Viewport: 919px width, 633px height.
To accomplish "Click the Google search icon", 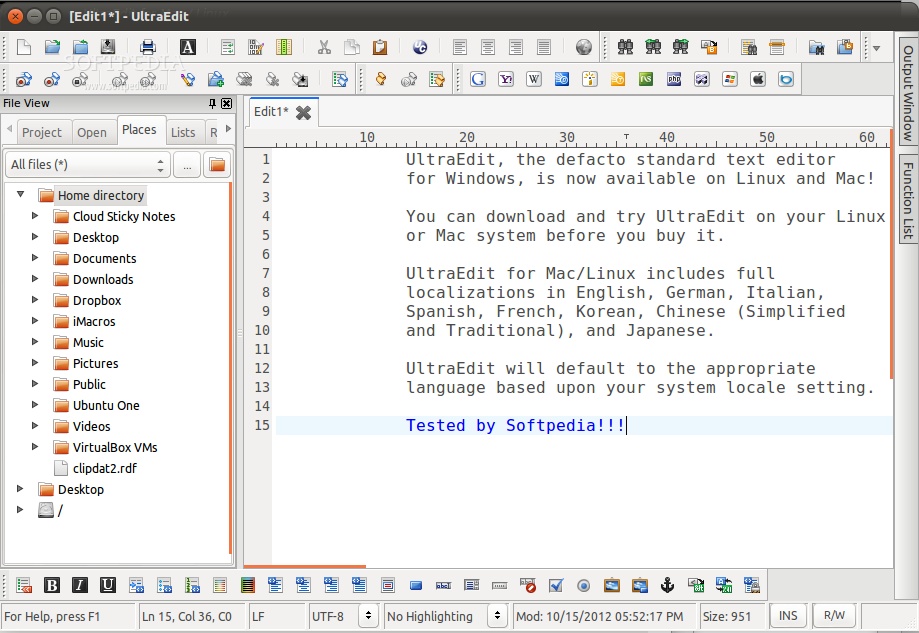I will pyautogui.click(x=478, y=79).
